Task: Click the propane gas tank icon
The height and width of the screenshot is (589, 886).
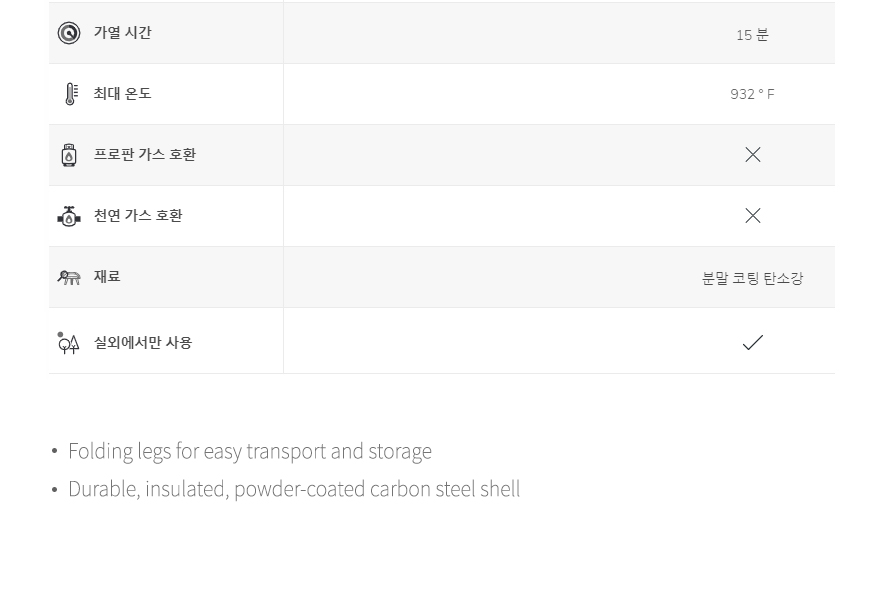Action: coord(69,155)
